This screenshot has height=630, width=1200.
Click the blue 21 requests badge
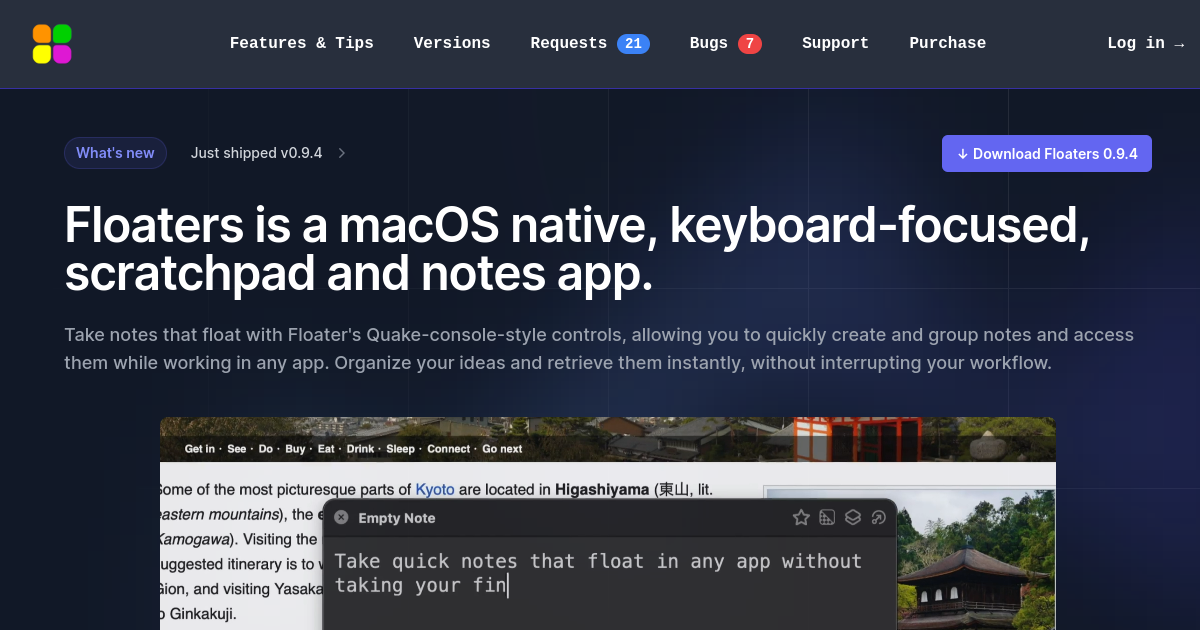pyautogui.click(x=633, y=43)
